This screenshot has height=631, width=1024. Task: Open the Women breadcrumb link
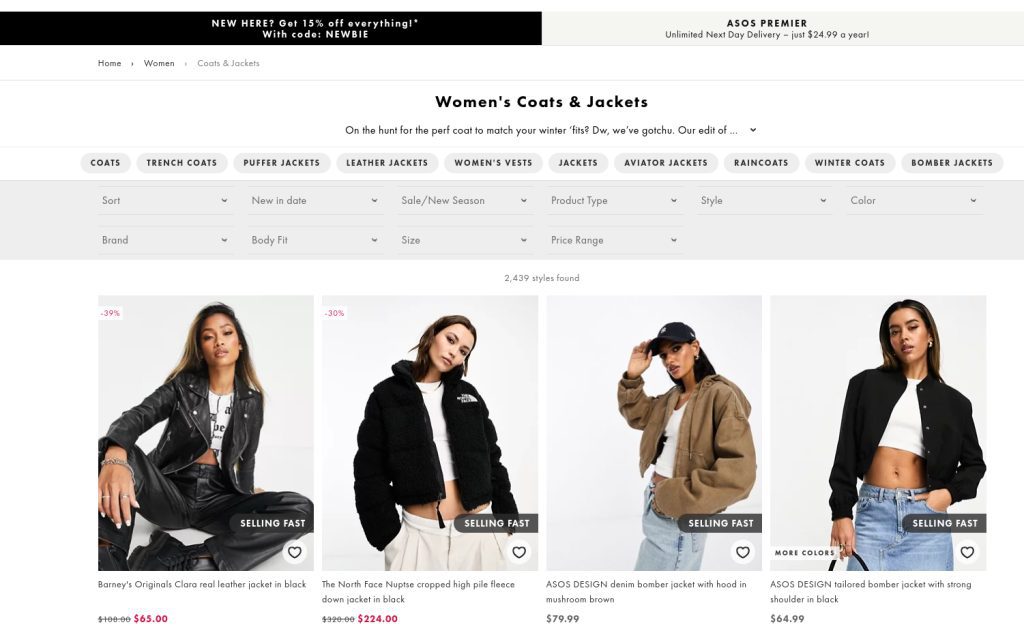coord(159,63)
